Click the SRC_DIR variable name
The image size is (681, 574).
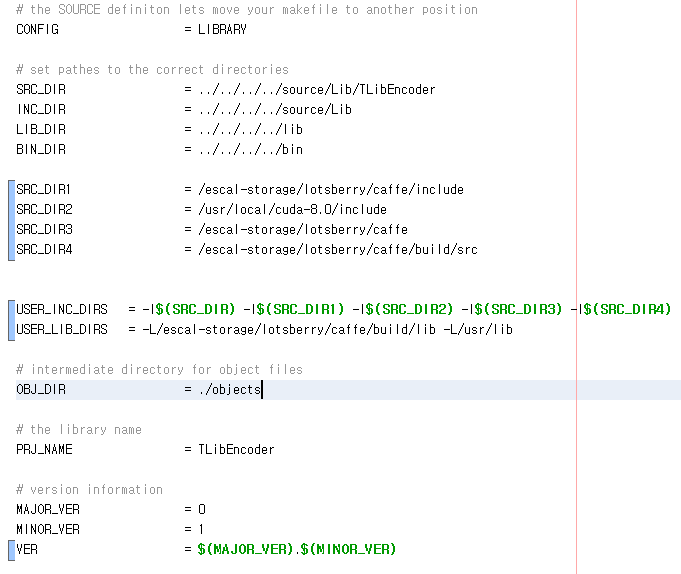pyautogui.click(x=41, y=89)
